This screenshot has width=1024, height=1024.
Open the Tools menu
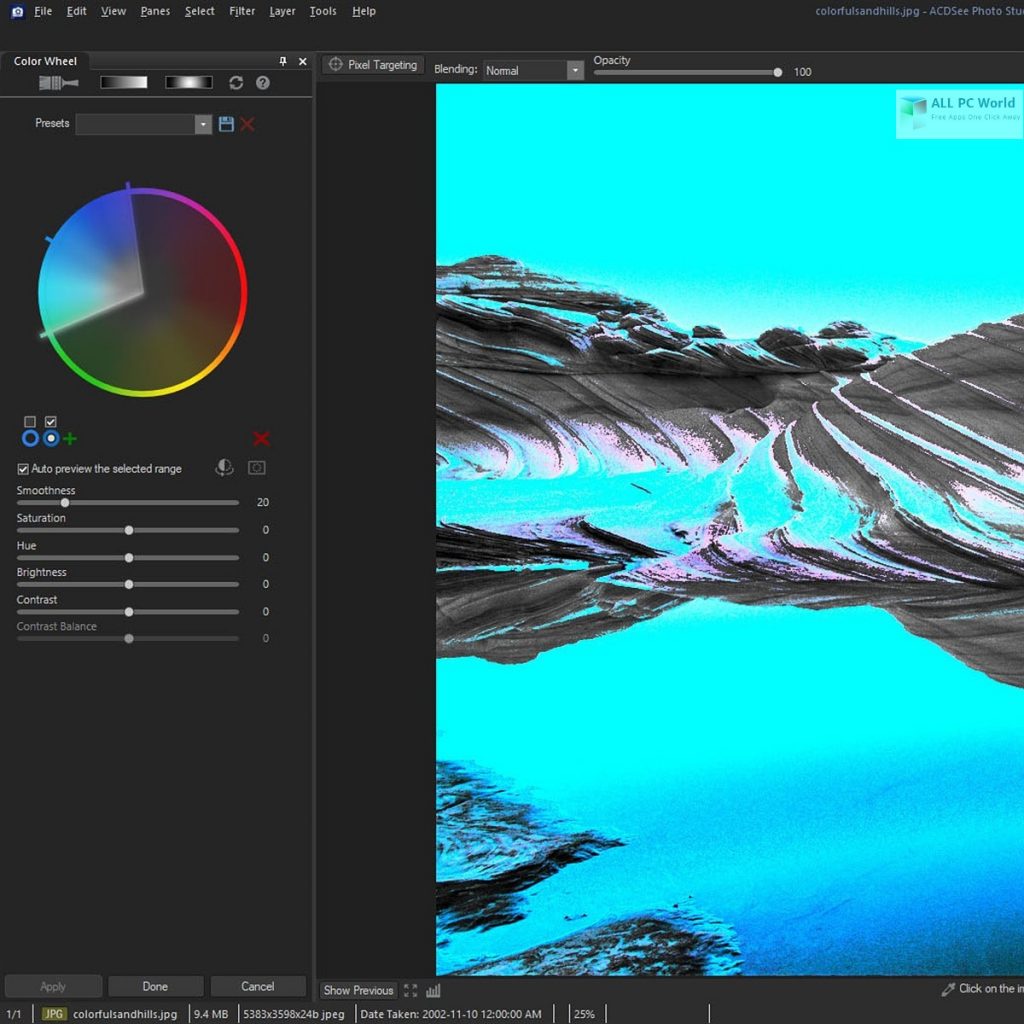tap(322, 11)
